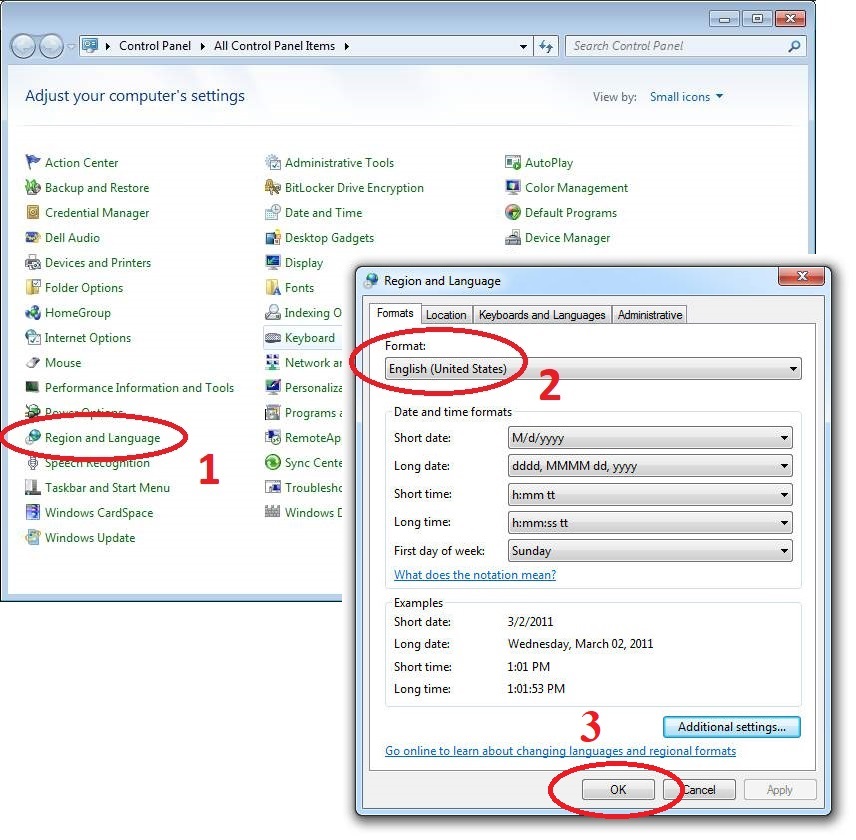The width and height of the screenshot is (856, 840).
Task: Open Performance Information and Tools icon
Action: [x=33, y=388]
